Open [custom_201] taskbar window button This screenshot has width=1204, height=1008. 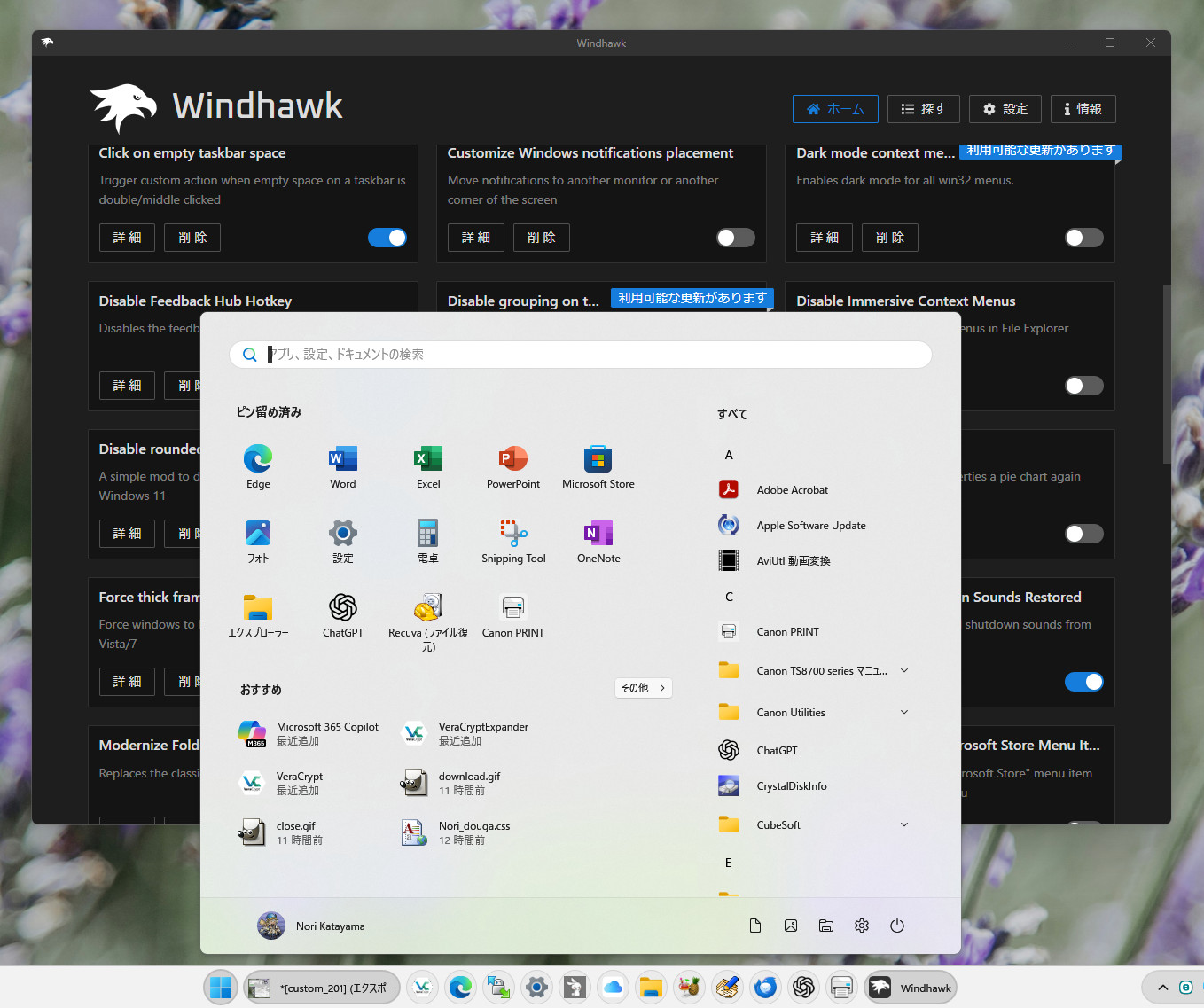tap(322, 988)
